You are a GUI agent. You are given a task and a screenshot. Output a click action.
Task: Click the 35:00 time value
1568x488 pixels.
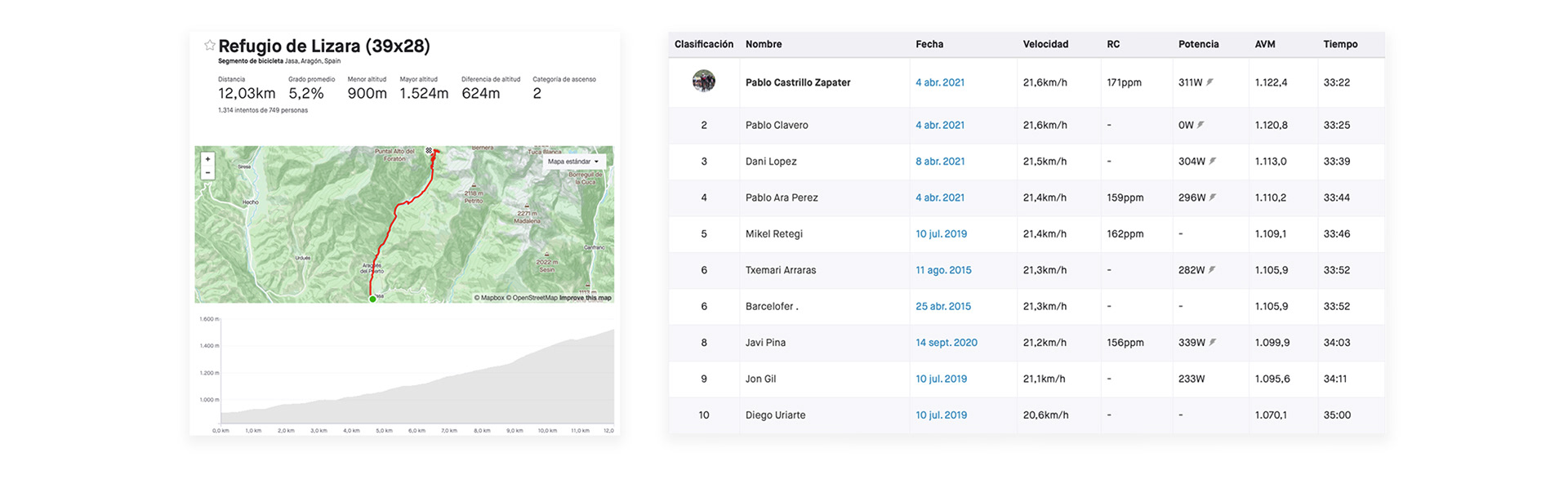coord(1337,415)
